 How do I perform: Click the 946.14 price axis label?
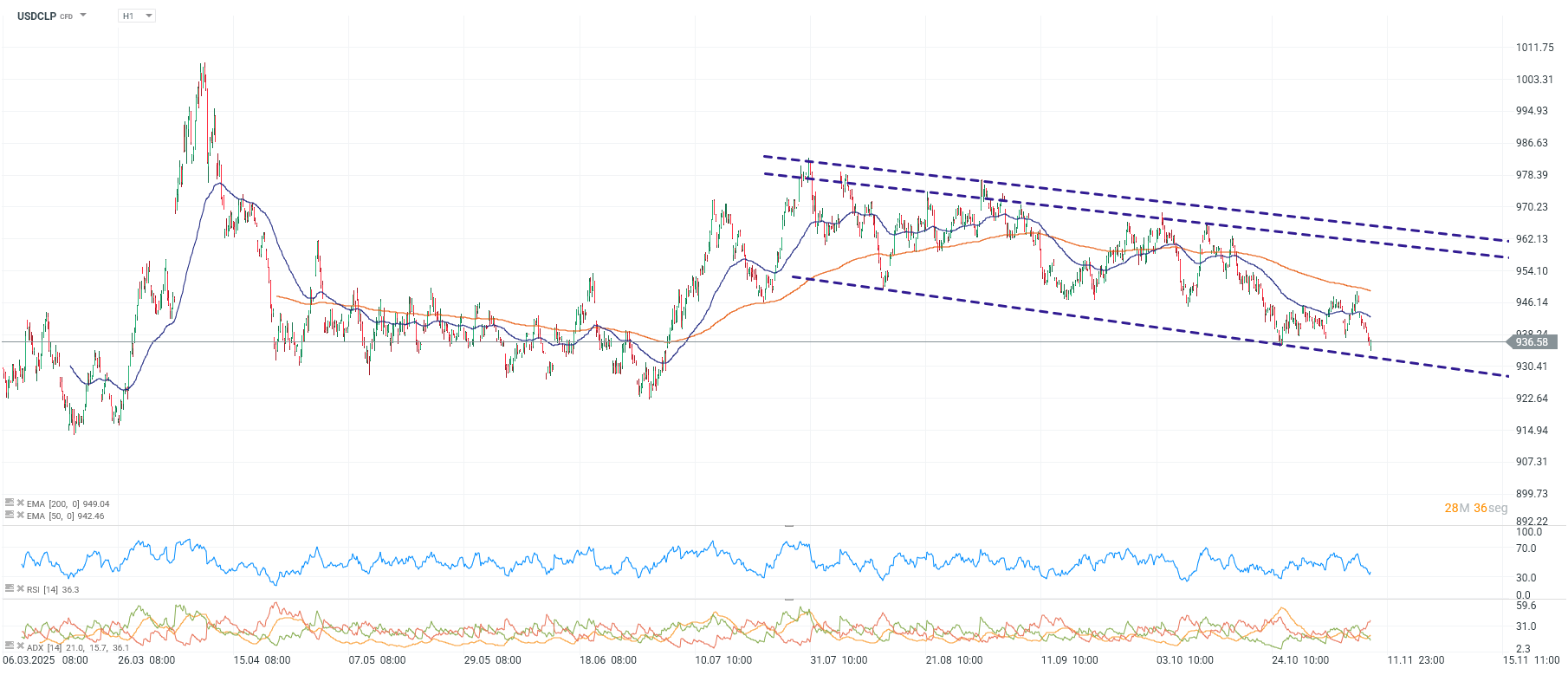(1532, 302)
